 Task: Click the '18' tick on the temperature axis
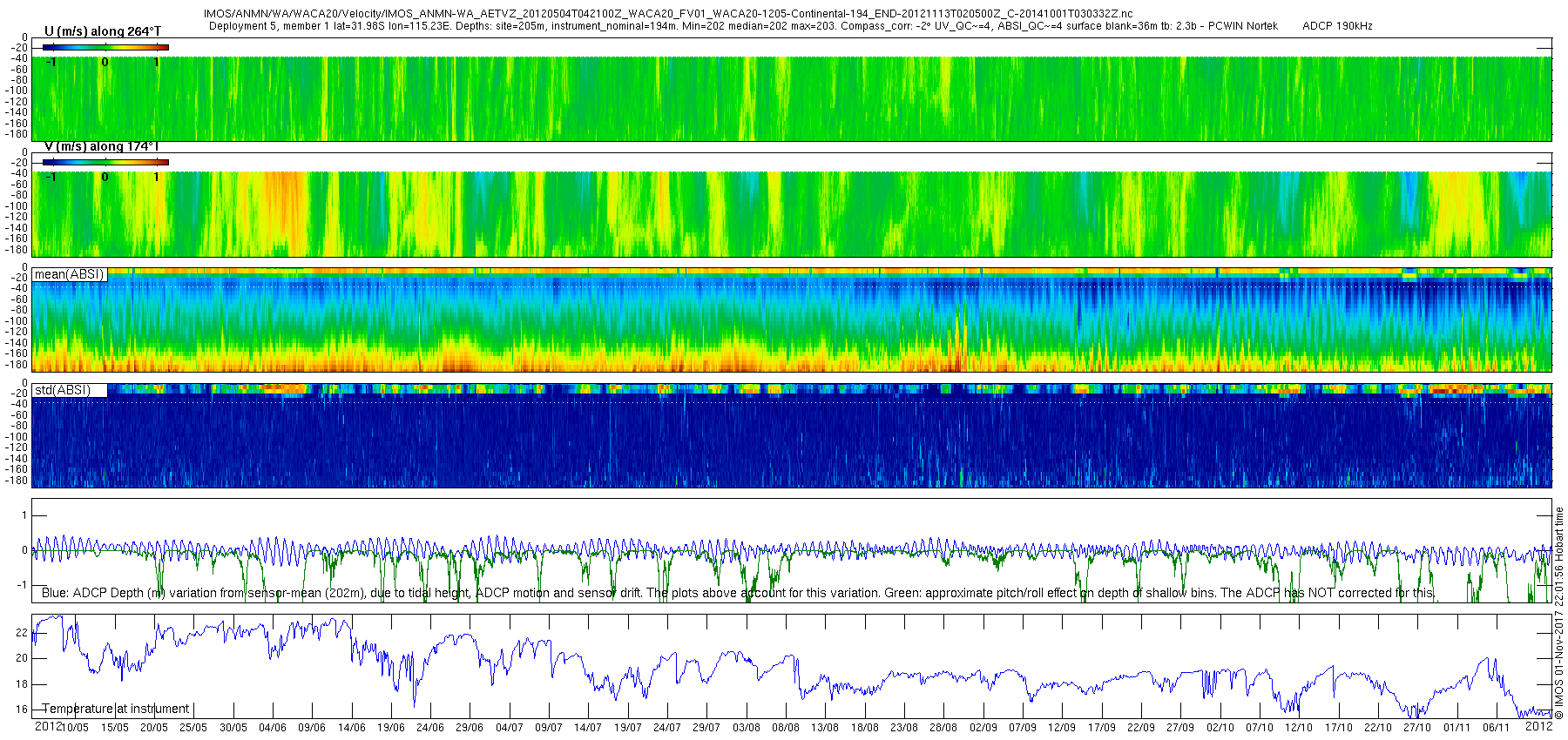[22, 684]
